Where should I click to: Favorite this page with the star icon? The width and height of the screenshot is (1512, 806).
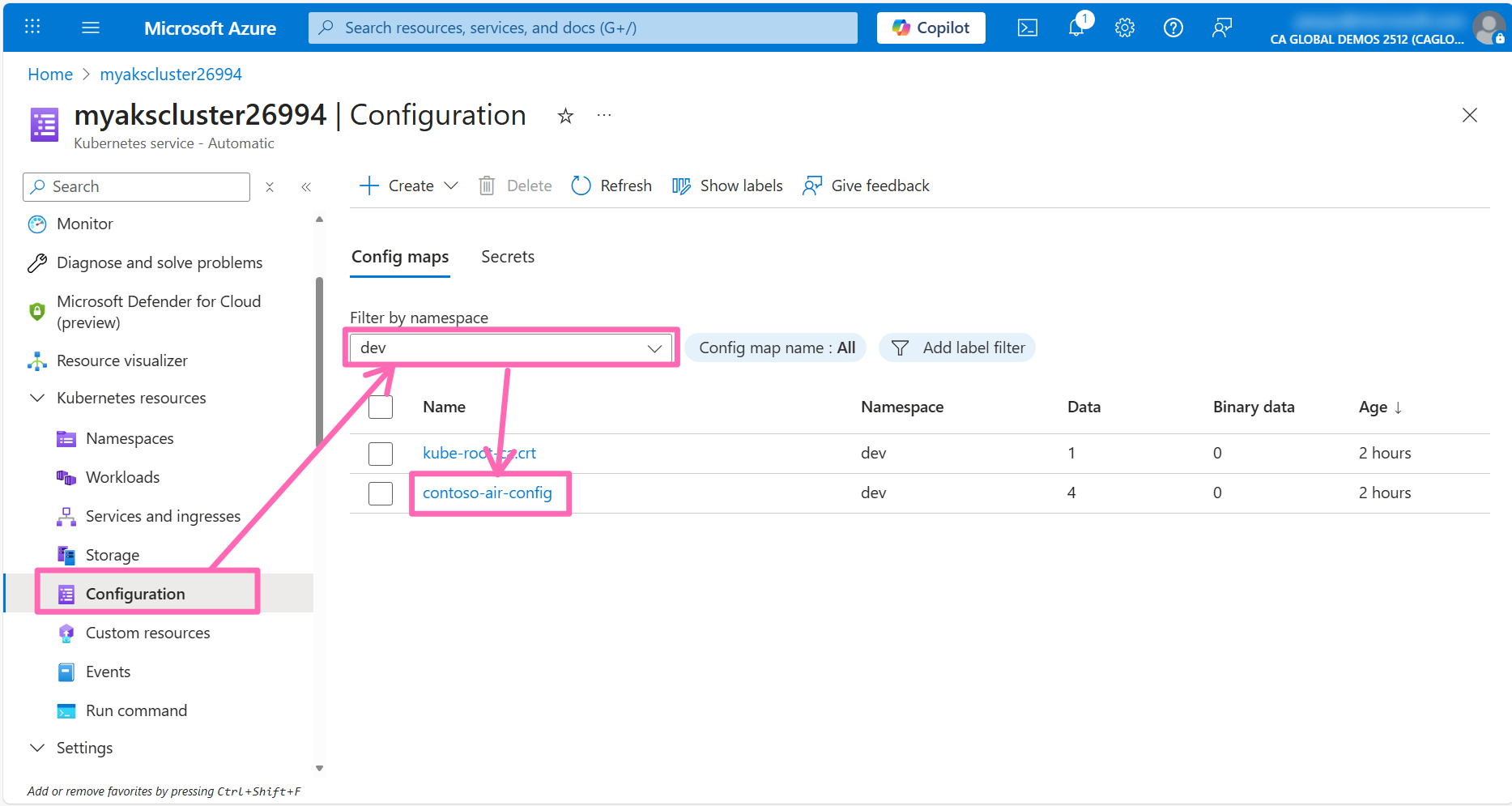pos(565,116)
